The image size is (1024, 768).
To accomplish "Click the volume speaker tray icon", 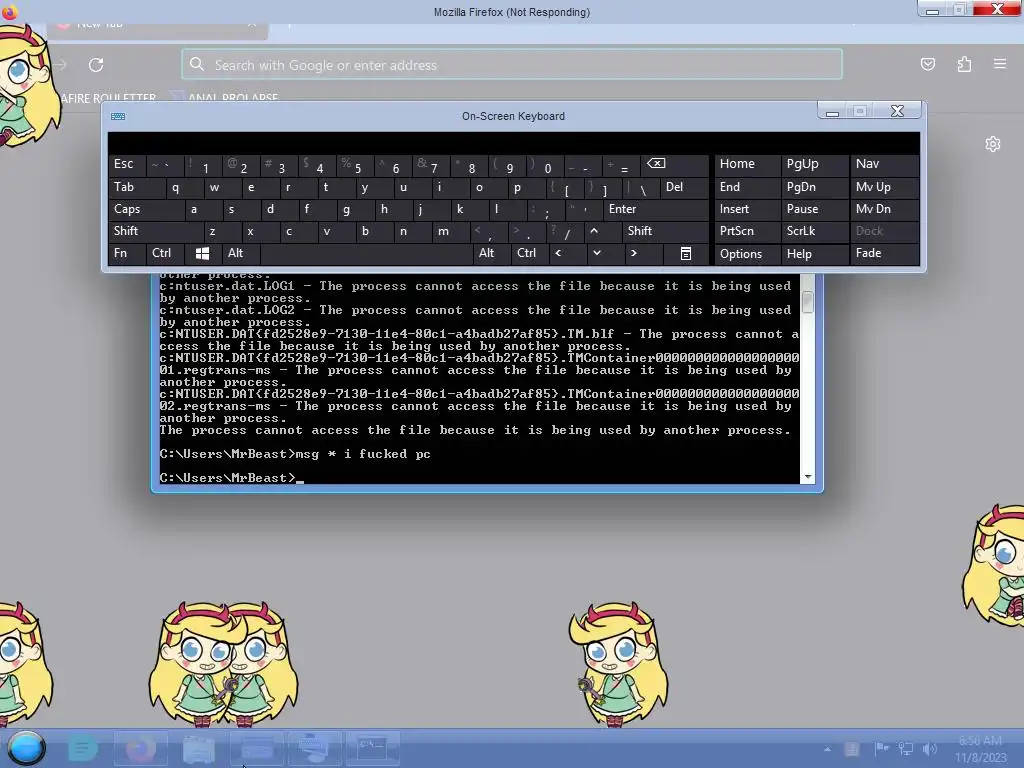I will coord(929,748).
